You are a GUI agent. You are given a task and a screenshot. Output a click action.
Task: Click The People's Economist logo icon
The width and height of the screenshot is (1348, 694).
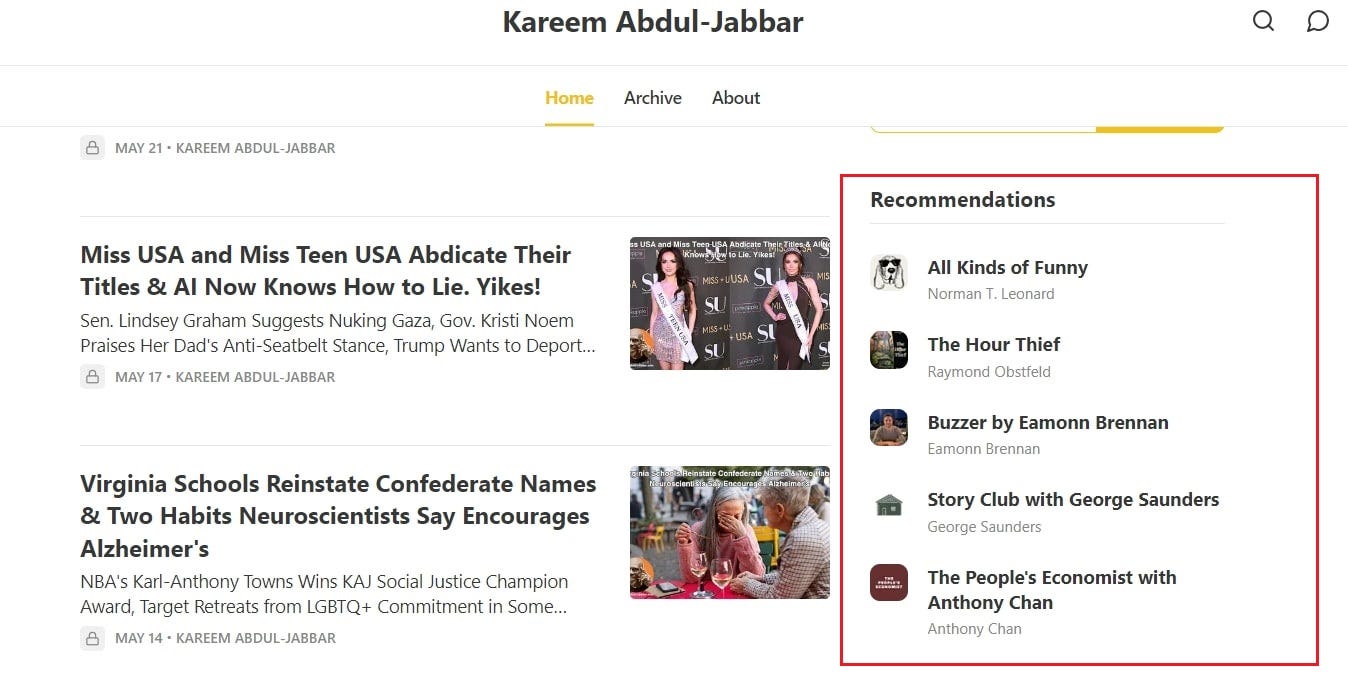click(889, 582)
